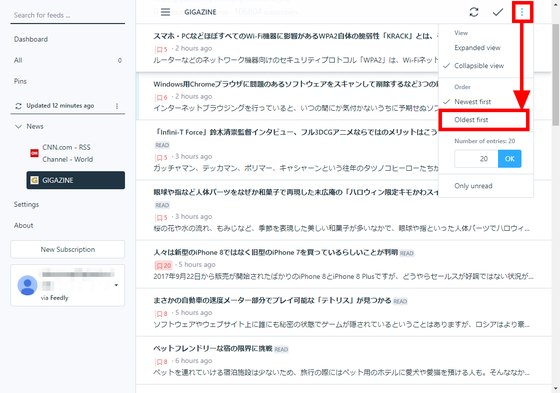
Task: Open the pet friendly inn article
Action: (213, 348)
